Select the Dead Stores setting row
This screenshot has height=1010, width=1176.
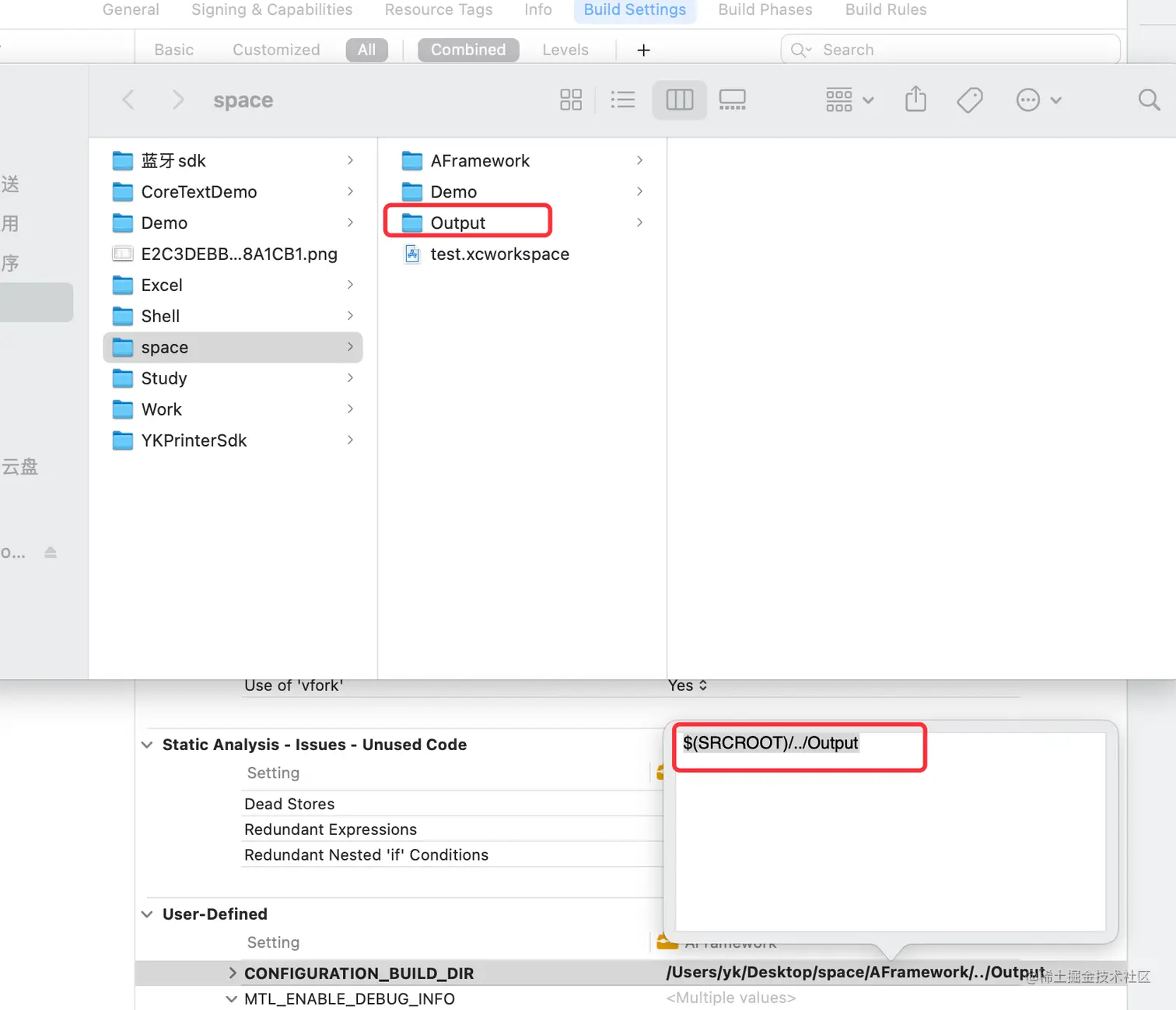click(x=452, y=804)
